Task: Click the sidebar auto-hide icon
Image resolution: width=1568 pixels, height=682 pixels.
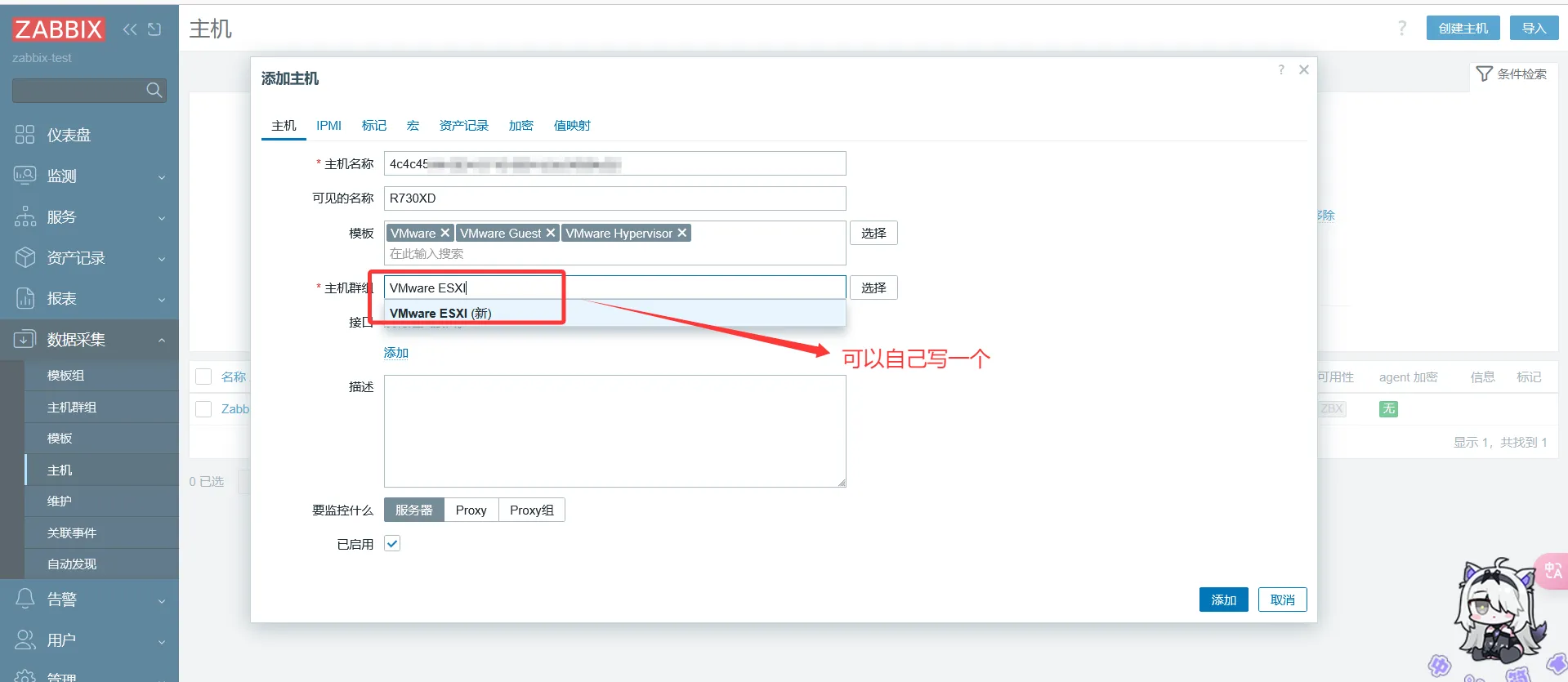Action: click(154, 29)
